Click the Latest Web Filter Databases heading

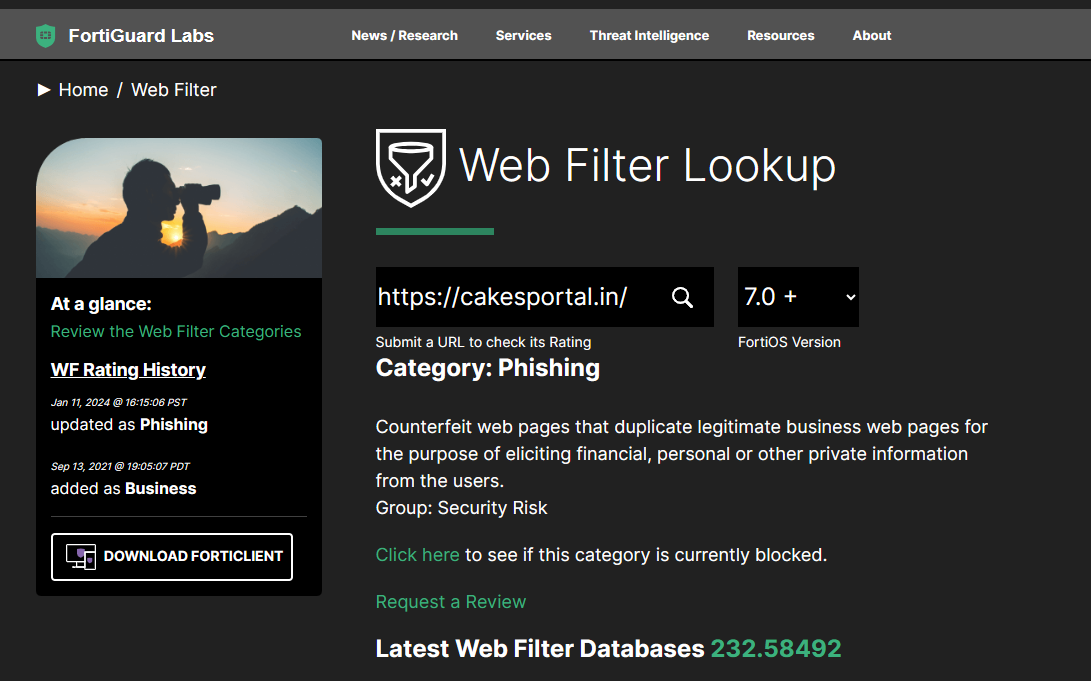pos(540,648)
